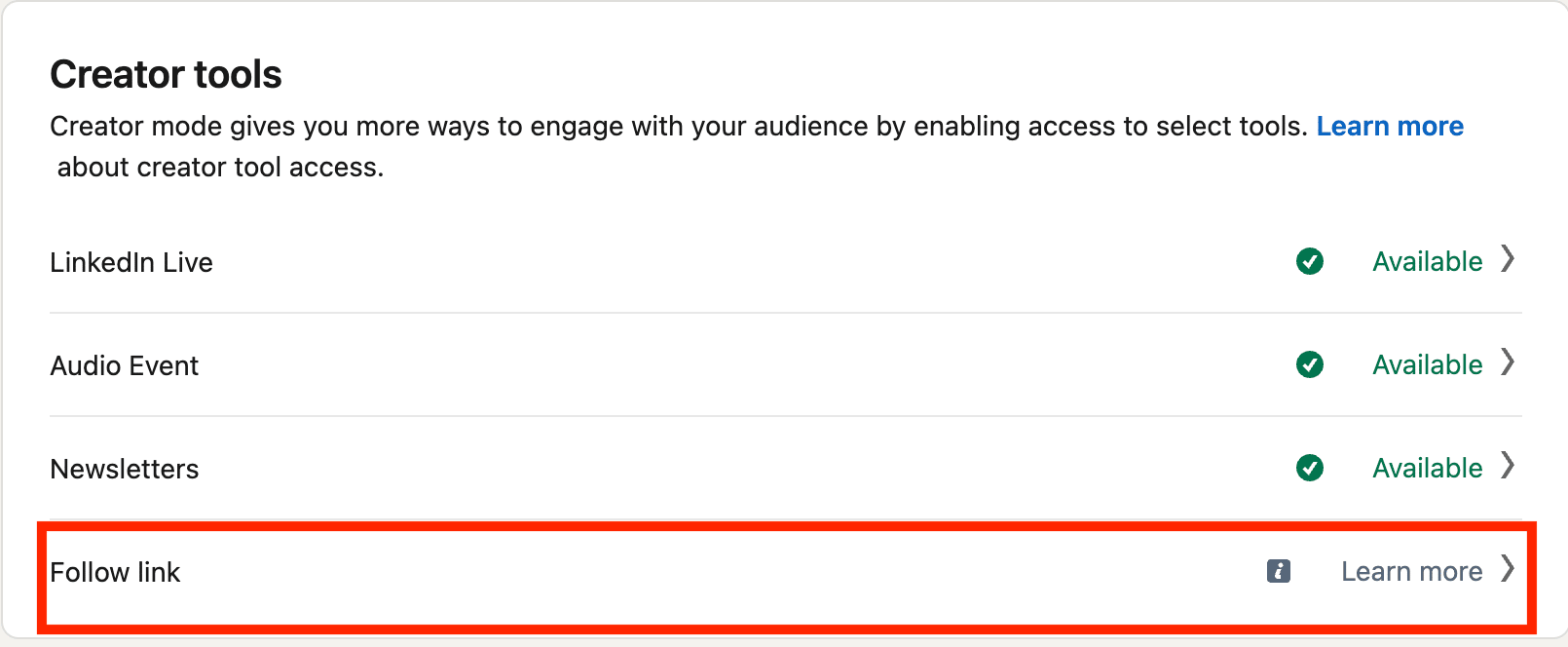Screen dimensions: 1568x647
Task: Click the Creator tools heading
Action: coord(166,74)
